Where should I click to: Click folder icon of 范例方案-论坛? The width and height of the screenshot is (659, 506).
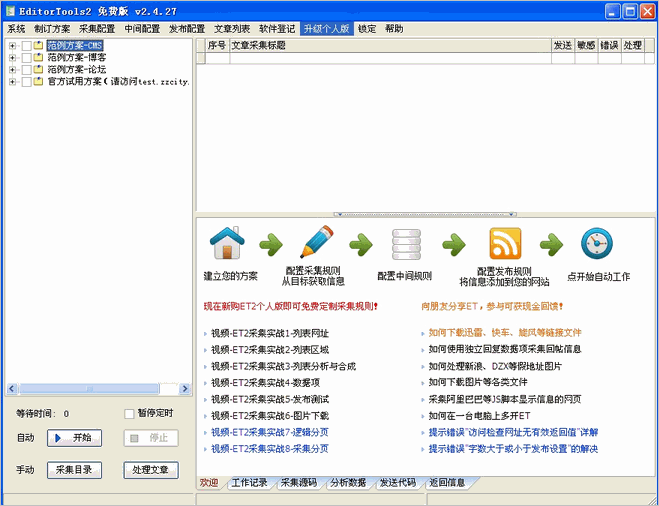pyautogui.click(x=38, y=69)
